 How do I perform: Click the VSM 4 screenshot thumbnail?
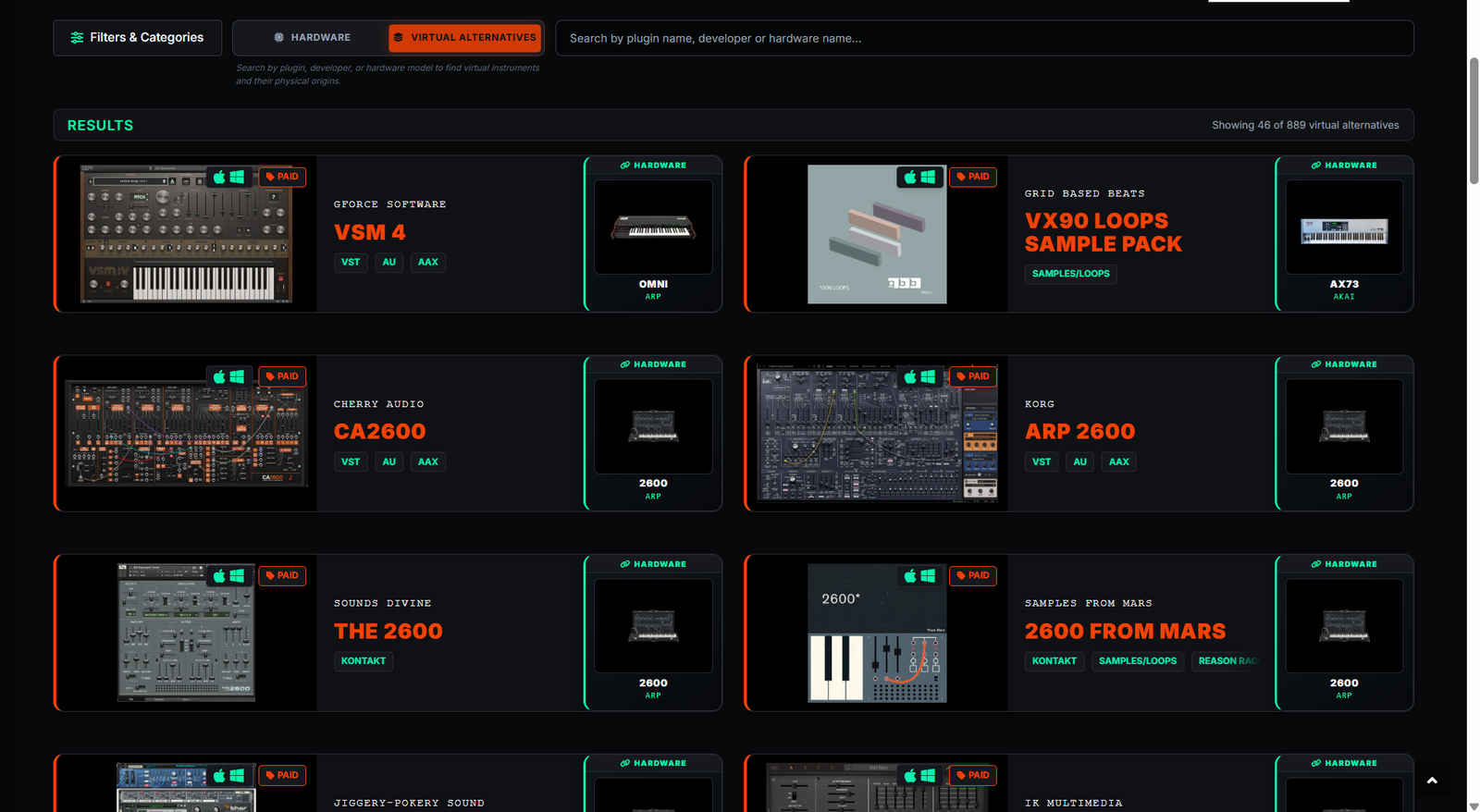(186, 234)
